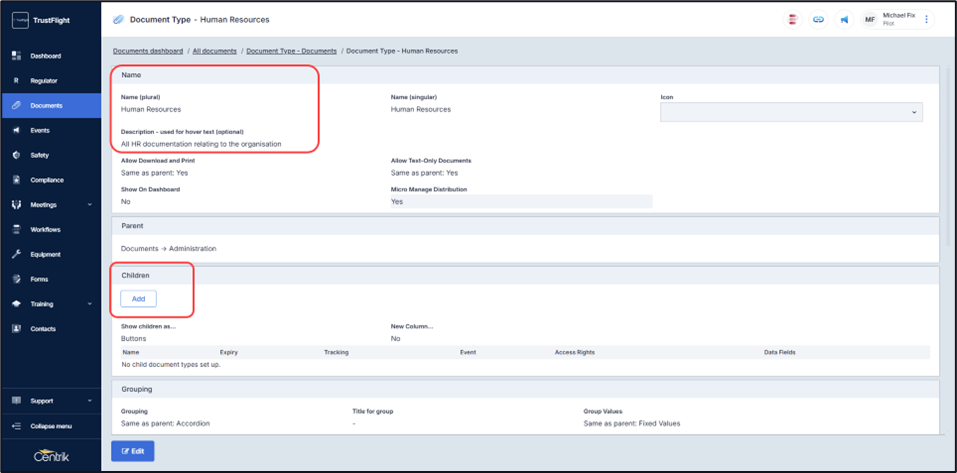This screenshot has width=957, height=473.
Task: Select the Documents paperclip icon in sidebar
Action: pyautogui.click(x=16, y=106)
